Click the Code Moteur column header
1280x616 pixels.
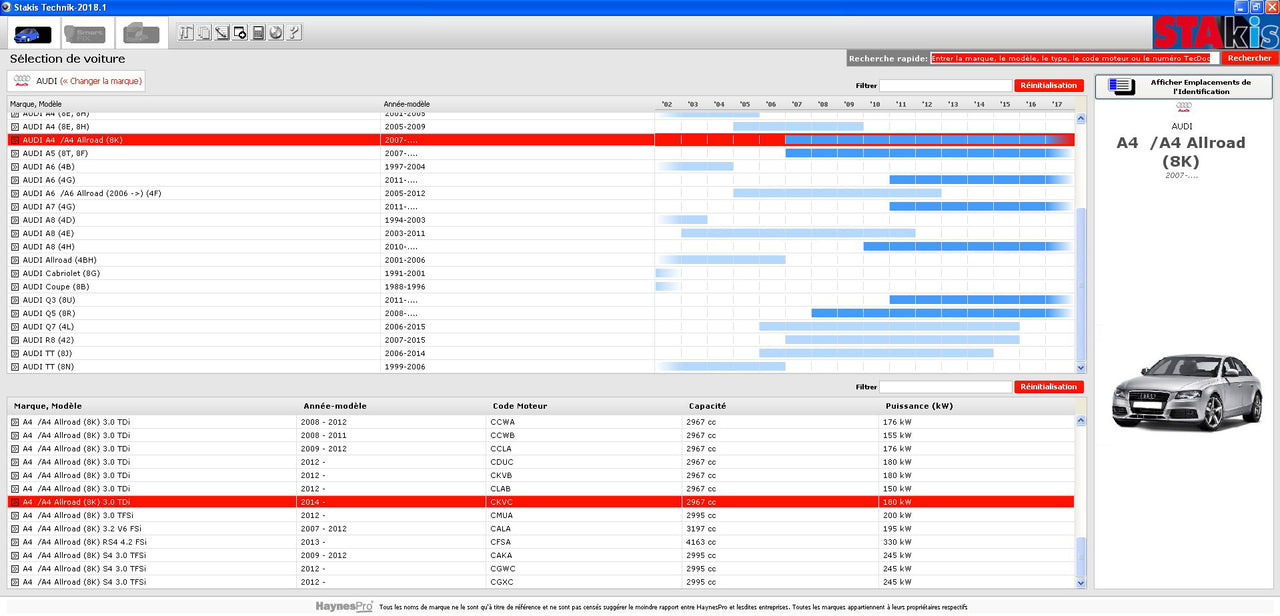[520, 406]
